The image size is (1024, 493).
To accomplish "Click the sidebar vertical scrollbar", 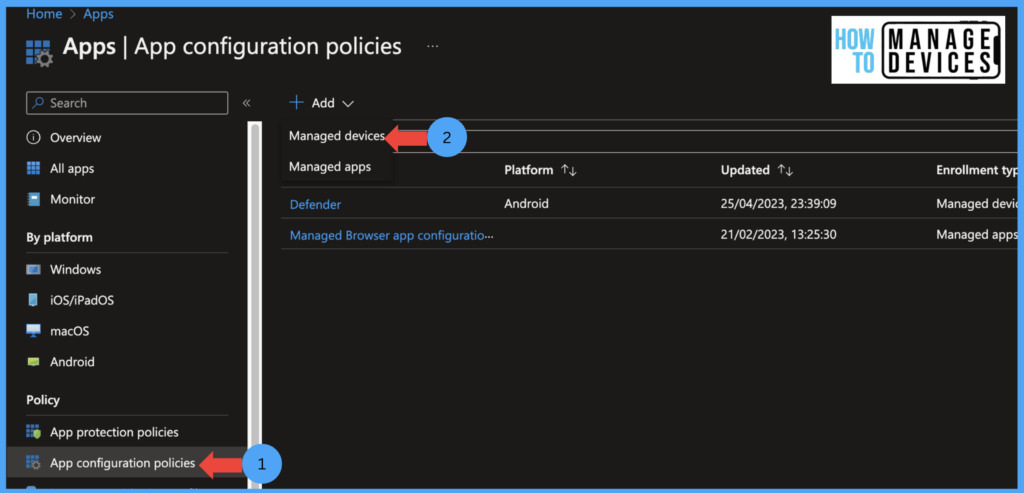I will (255, 300).
